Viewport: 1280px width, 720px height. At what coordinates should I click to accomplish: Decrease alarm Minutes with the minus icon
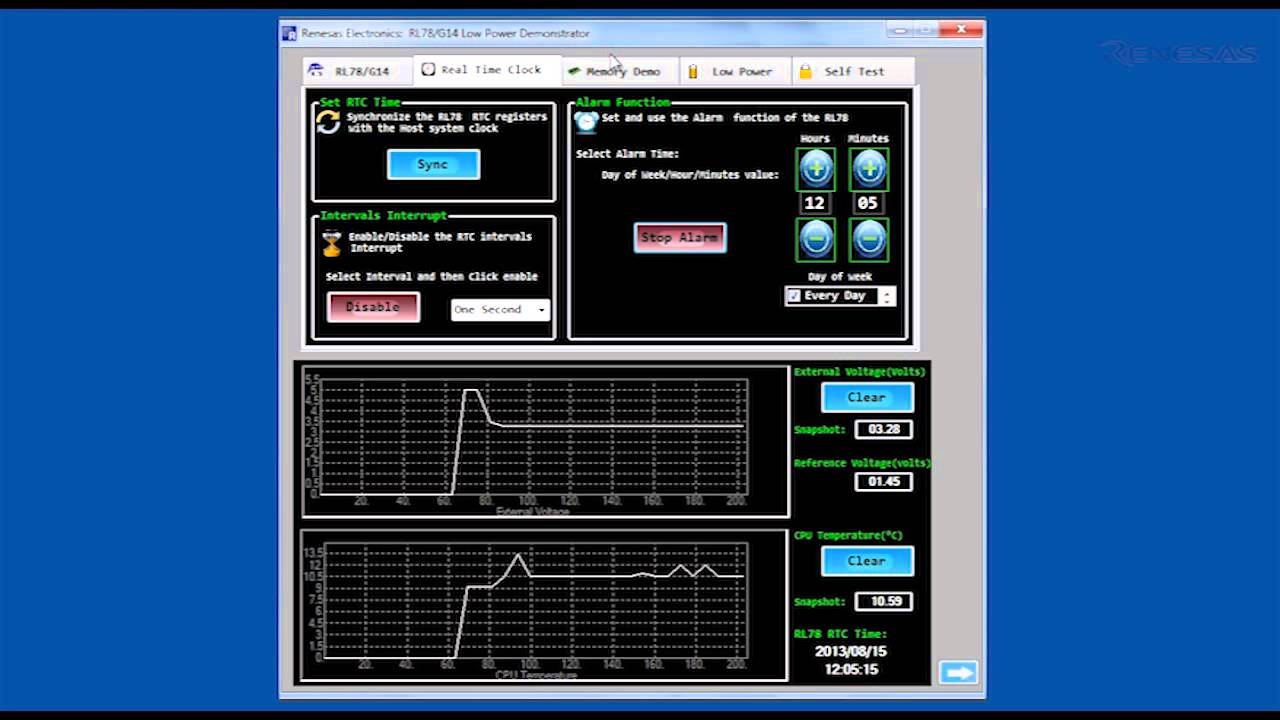[869, 240]
